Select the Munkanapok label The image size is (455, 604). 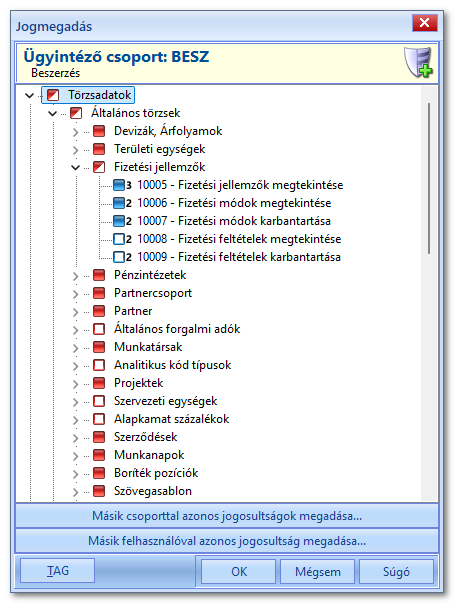149,455
